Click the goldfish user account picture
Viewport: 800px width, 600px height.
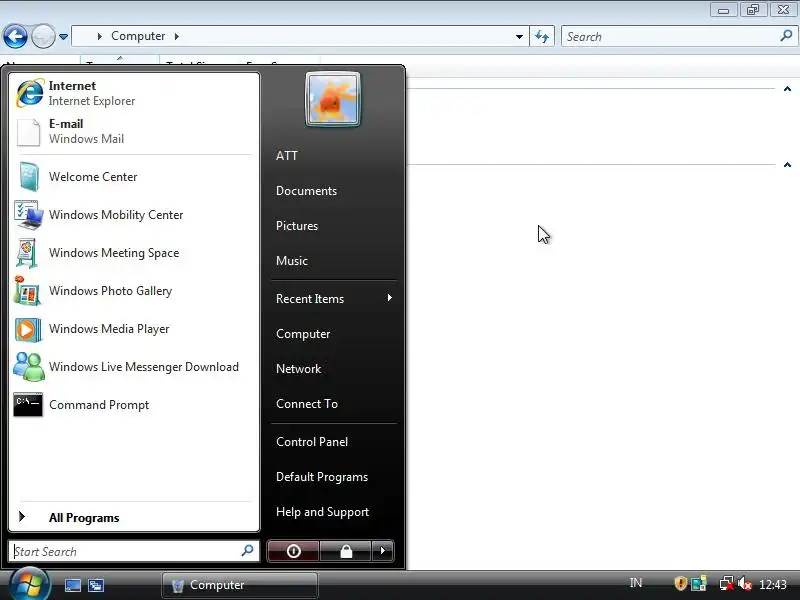[x=333, y=99]
